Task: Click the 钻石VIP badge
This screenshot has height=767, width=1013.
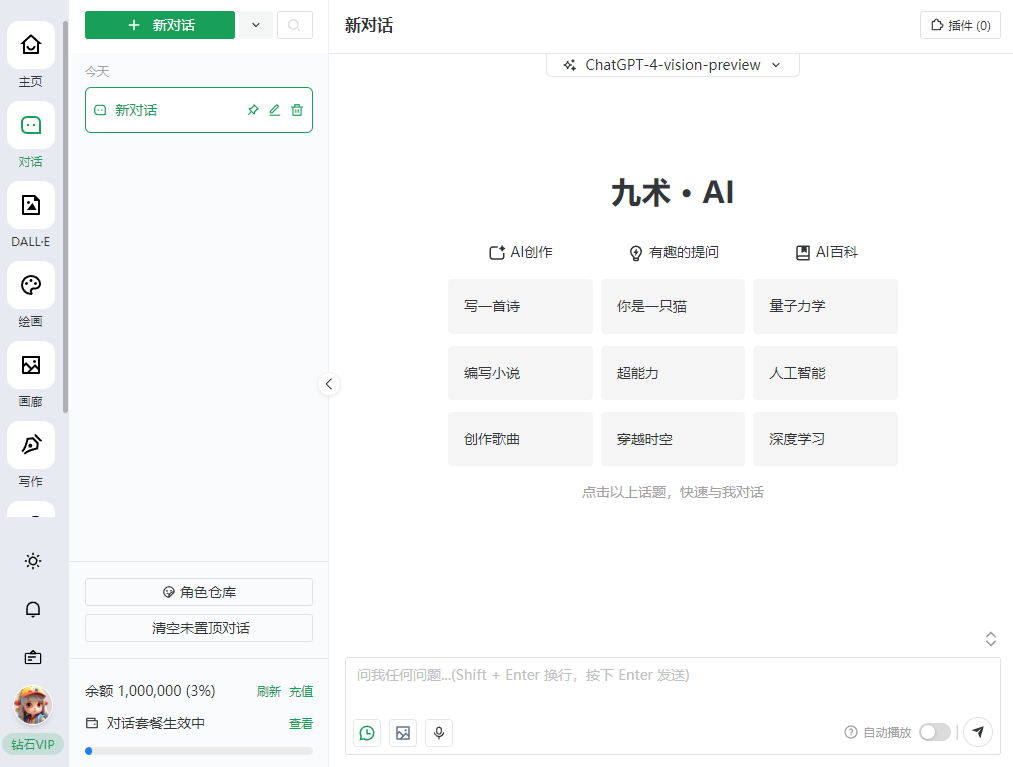Action: point(33,744)
